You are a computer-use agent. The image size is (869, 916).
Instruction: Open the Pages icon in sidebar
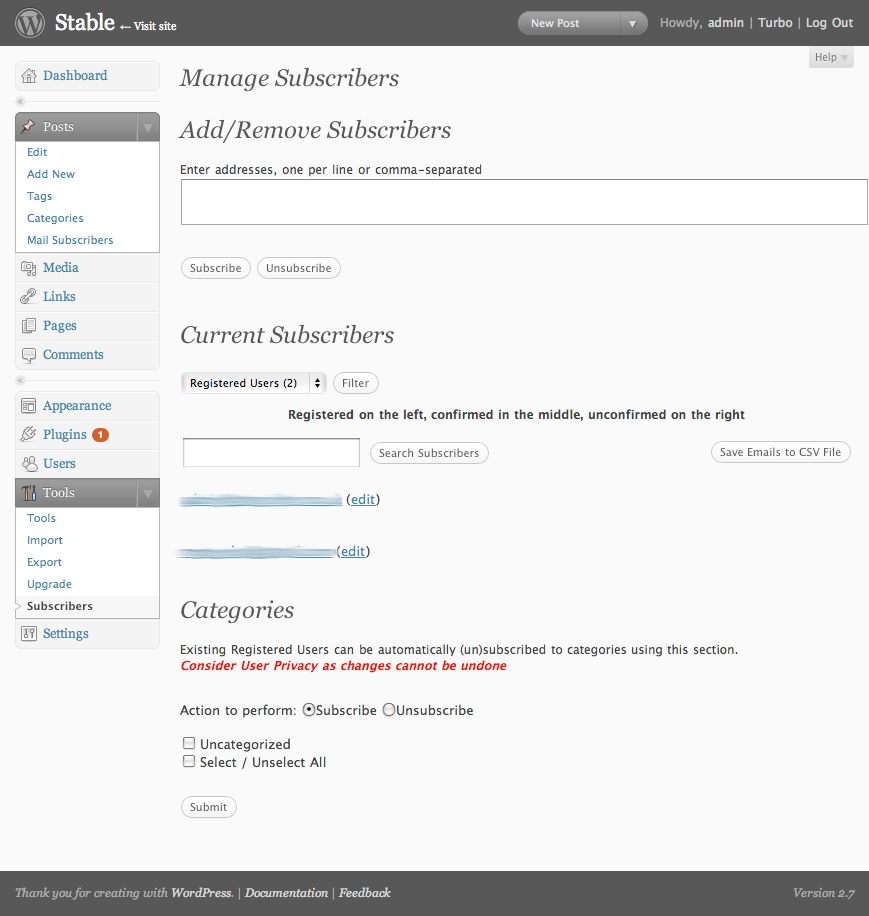[x=29, y=326]
